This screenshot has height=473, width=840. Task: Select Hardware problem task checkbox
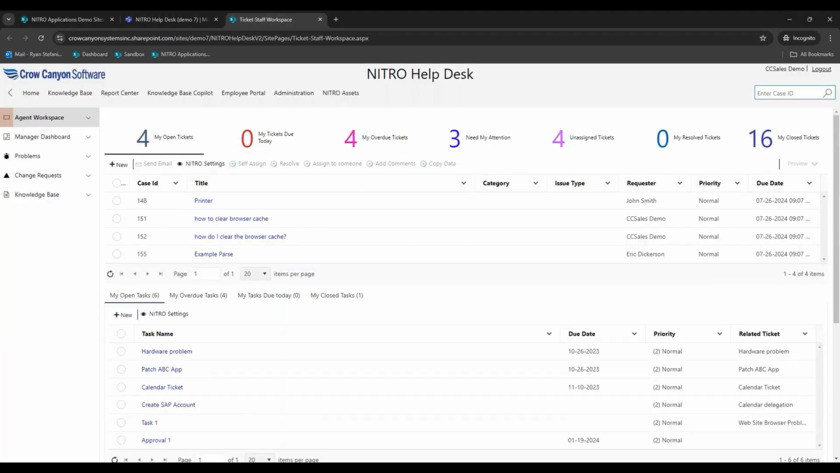(x=121, y=351)
